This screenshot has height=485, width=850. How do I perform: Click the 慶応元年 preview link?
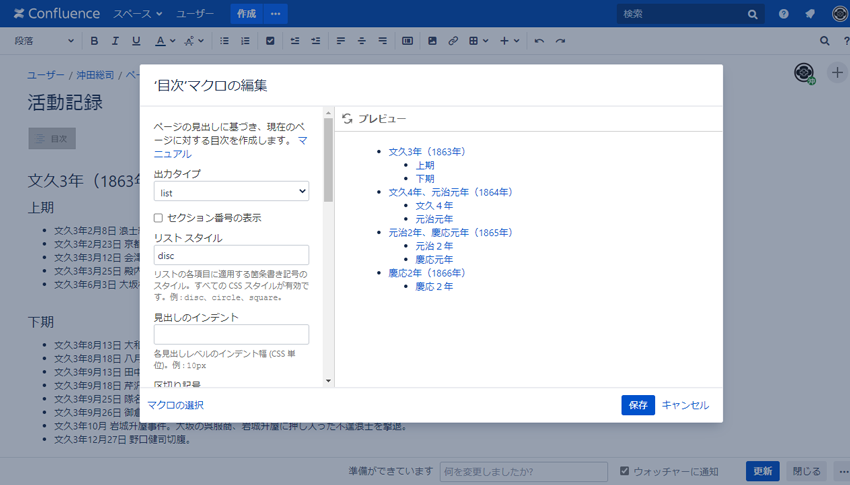(434, 260)
